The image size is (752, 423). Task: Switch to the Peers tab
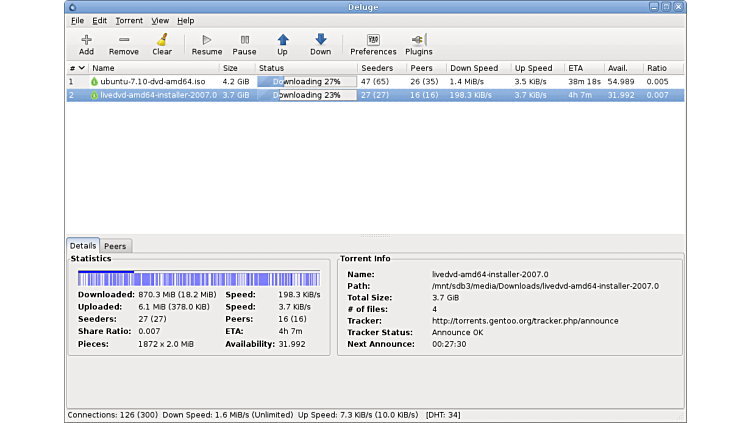click(115, 246)
